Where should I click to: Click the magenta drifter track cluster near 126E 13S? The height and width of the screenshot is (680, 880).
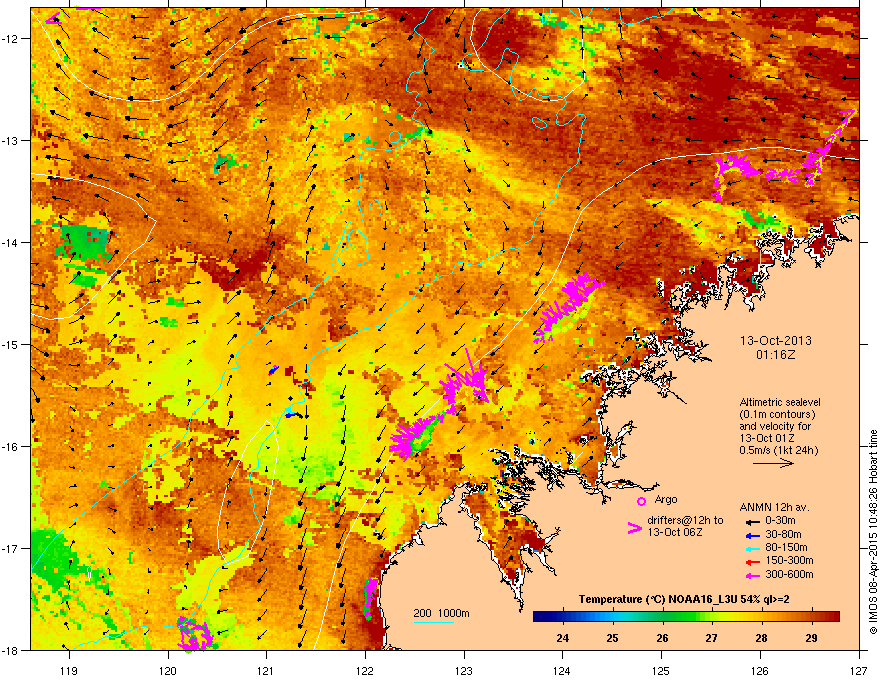click(786, 157)
